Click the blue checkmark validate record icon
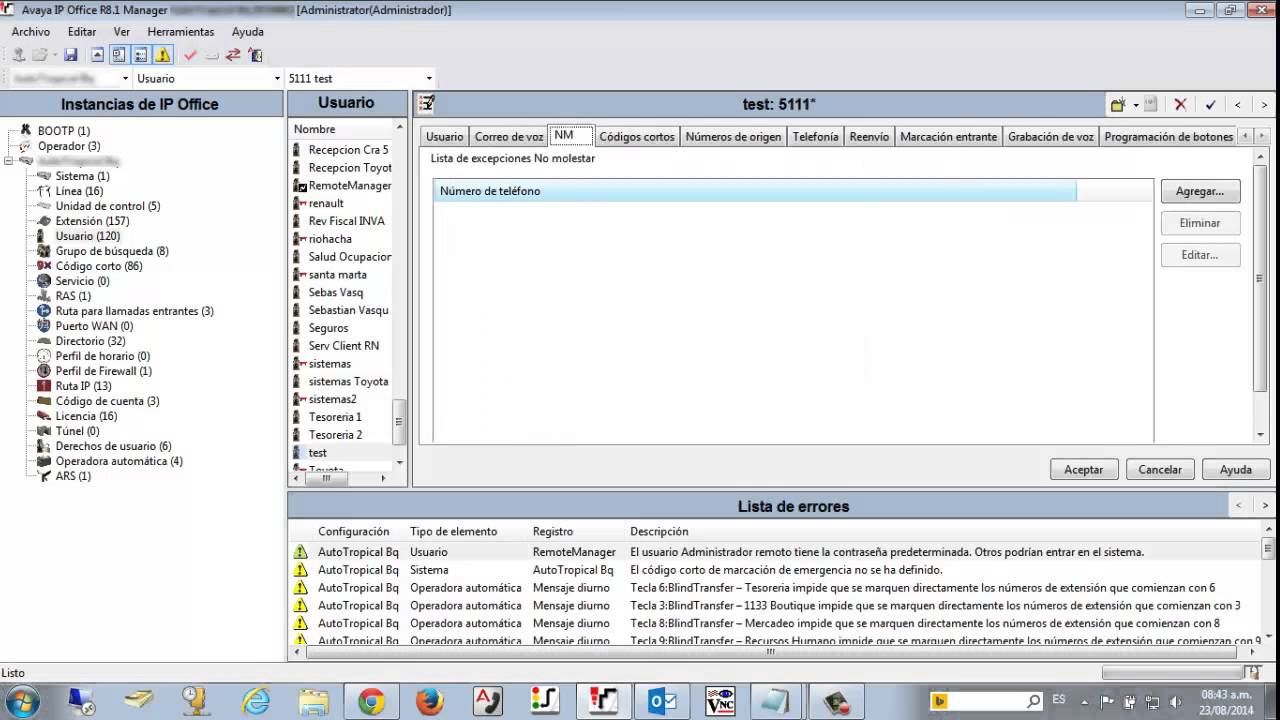The width and height of the screenshot is (1280, 720). point(1210,104)
